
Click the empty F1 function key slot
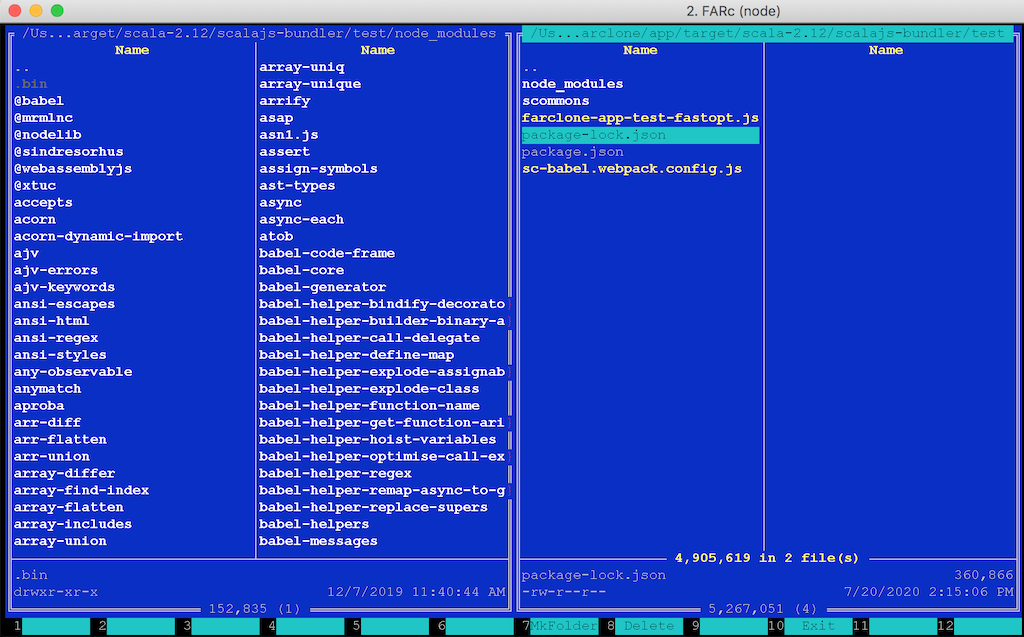click(x=56, y=626)
